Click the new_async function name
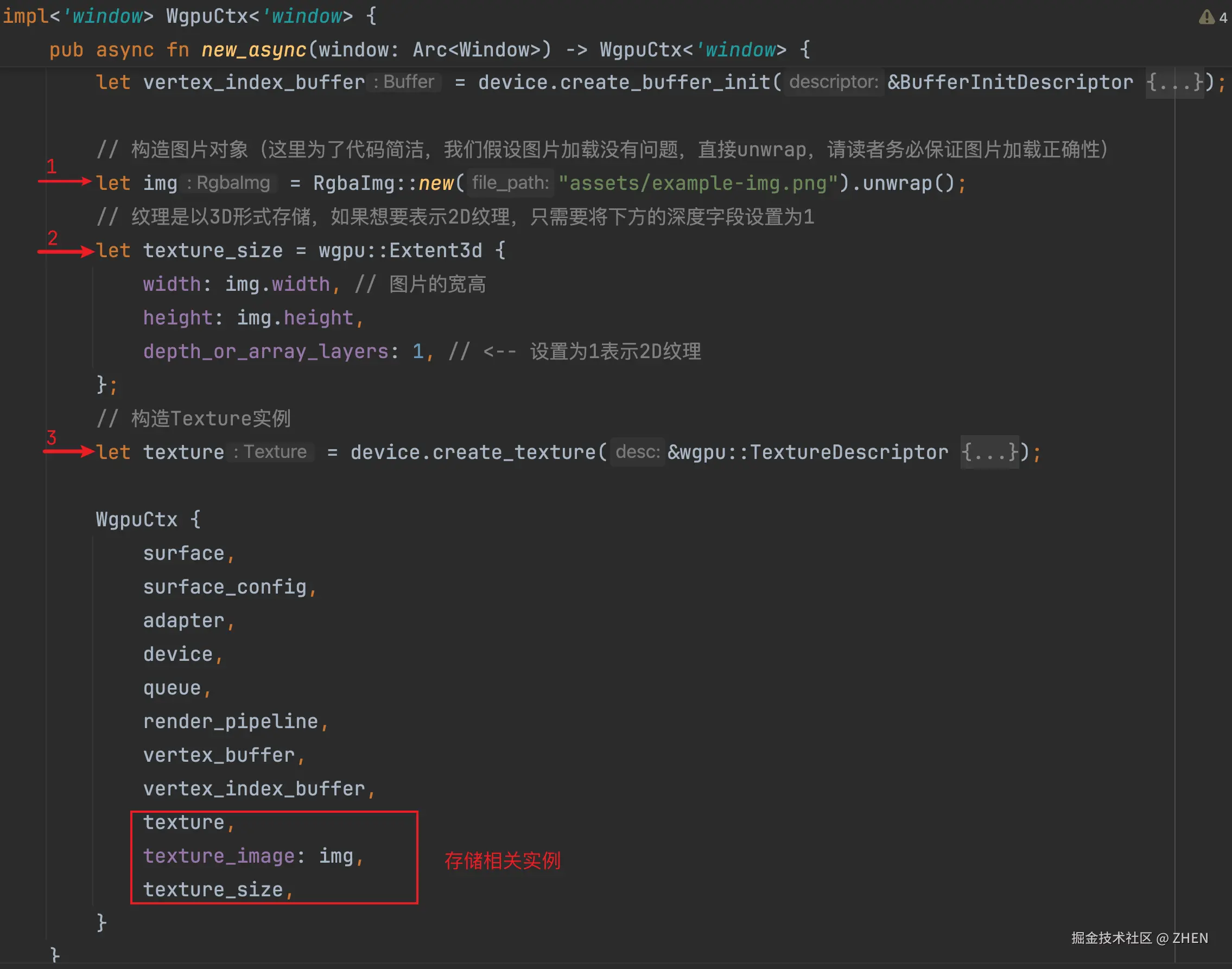Screen dimensions: 1232x969 (x=253, y=50)
